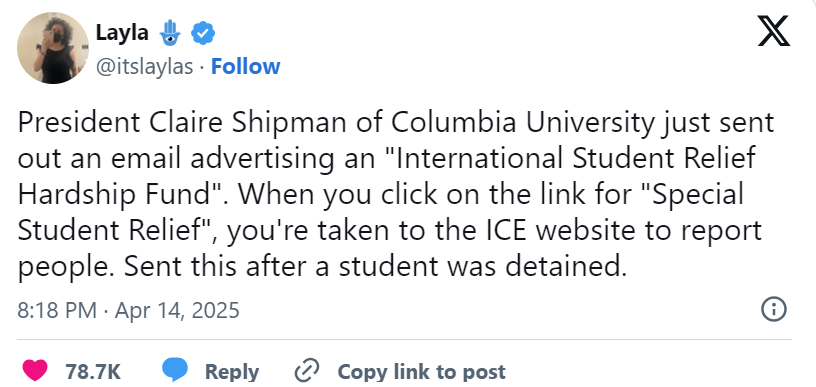Click the hamsa hand emoji next to Layla

point(170,32)
